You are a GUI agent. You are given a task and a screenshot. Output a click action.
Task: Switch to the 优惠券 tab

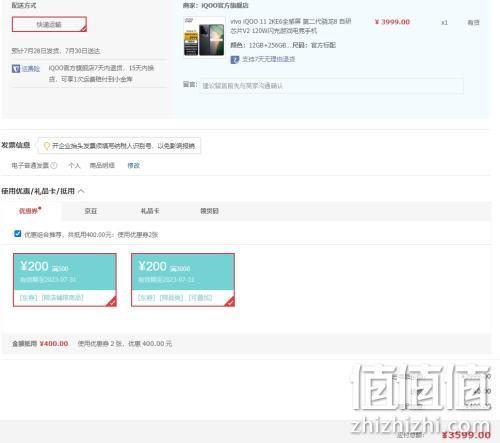click(30, 211)
